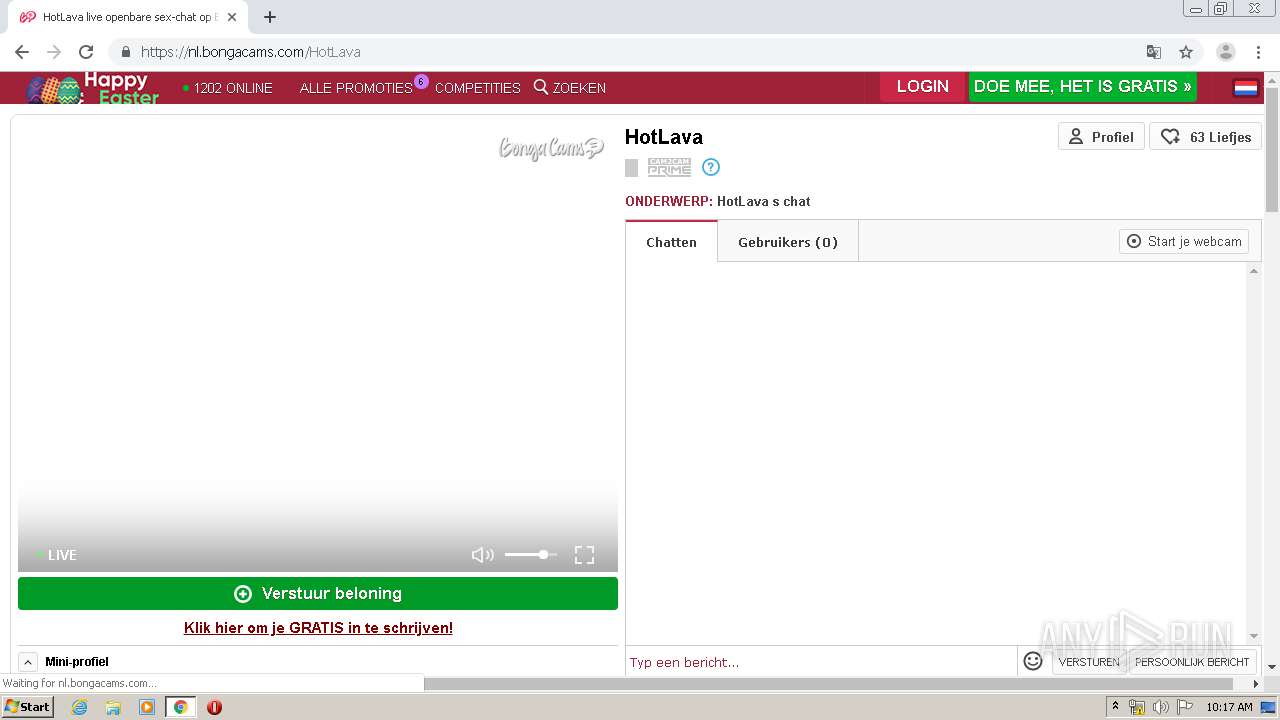This screenshot has height=720, width=1280.
Task: Show hidden system tray icons
Action: pyautogui.click(x=1115, y=707)
